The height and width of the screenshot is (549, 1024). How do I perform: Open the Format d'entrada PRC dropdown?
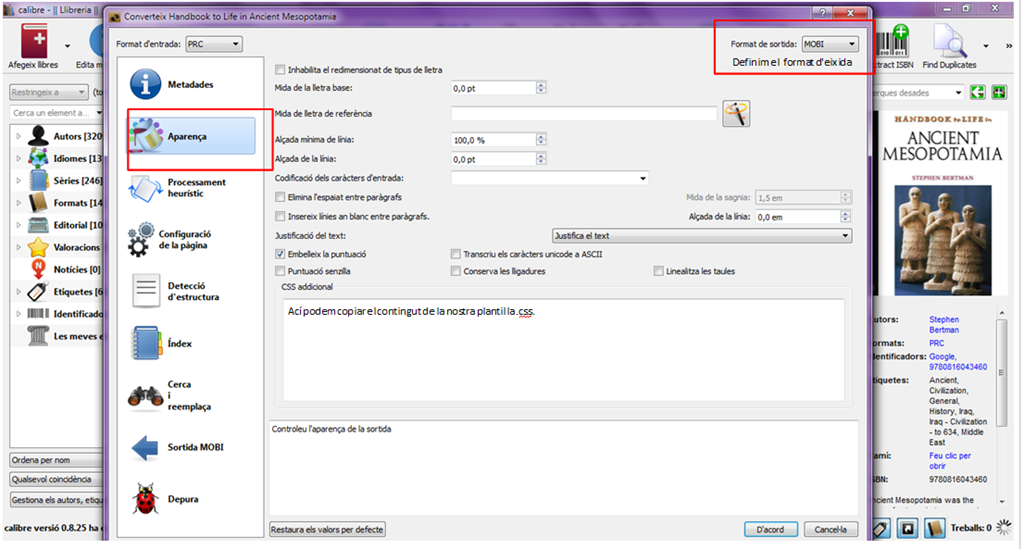[x=214, y=44]
